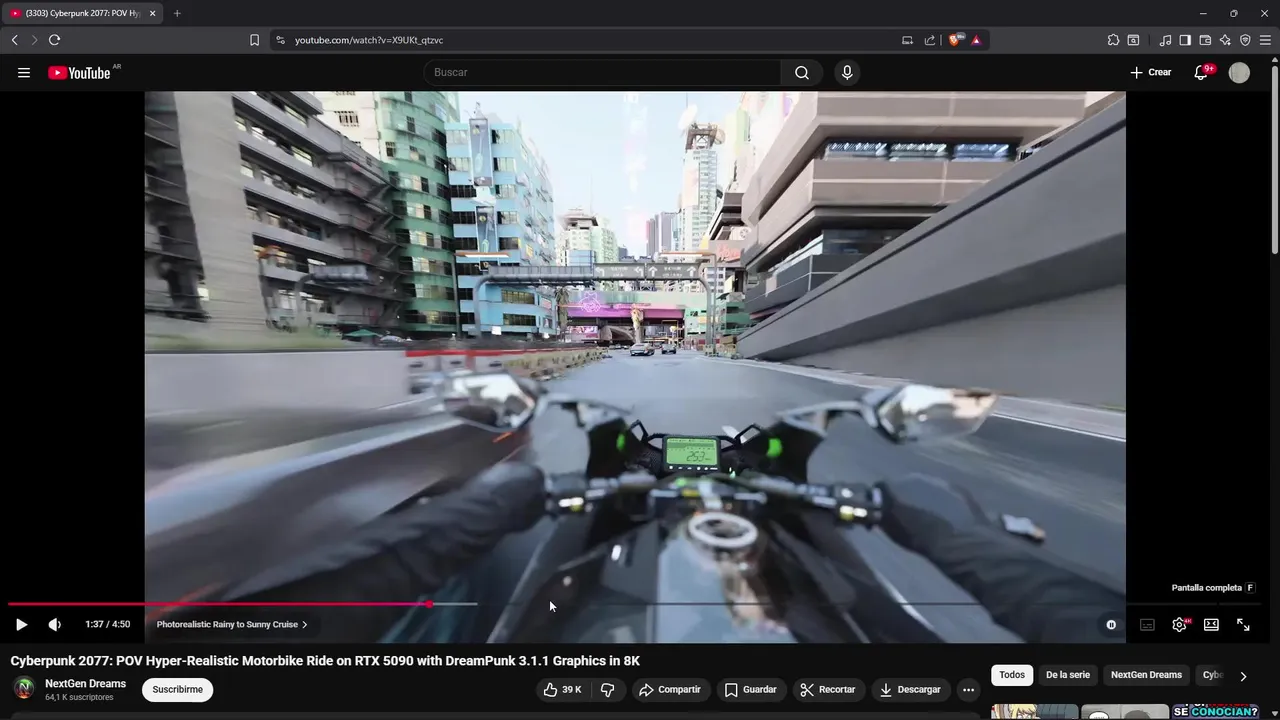Open more actions three-dot menu

(x=968, y=689)
